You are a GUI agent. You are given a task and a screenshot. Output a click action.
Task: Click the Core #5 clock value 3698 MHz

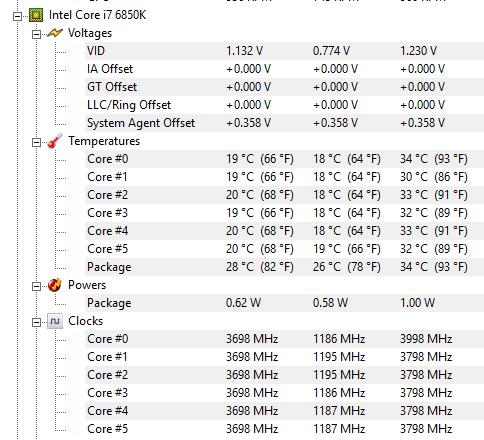(x=252, y=429)
